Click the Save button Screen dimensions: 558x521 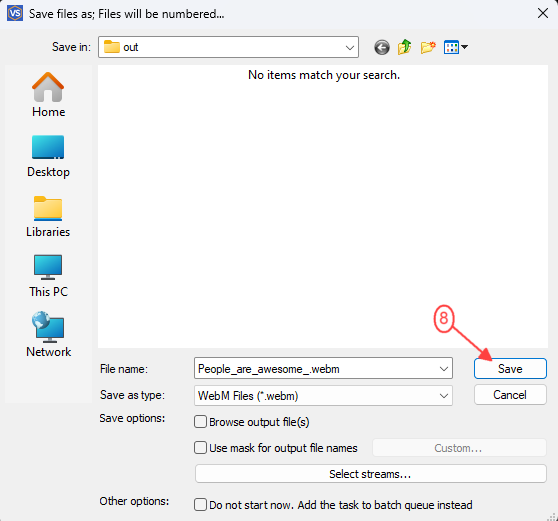pos(510,369)
